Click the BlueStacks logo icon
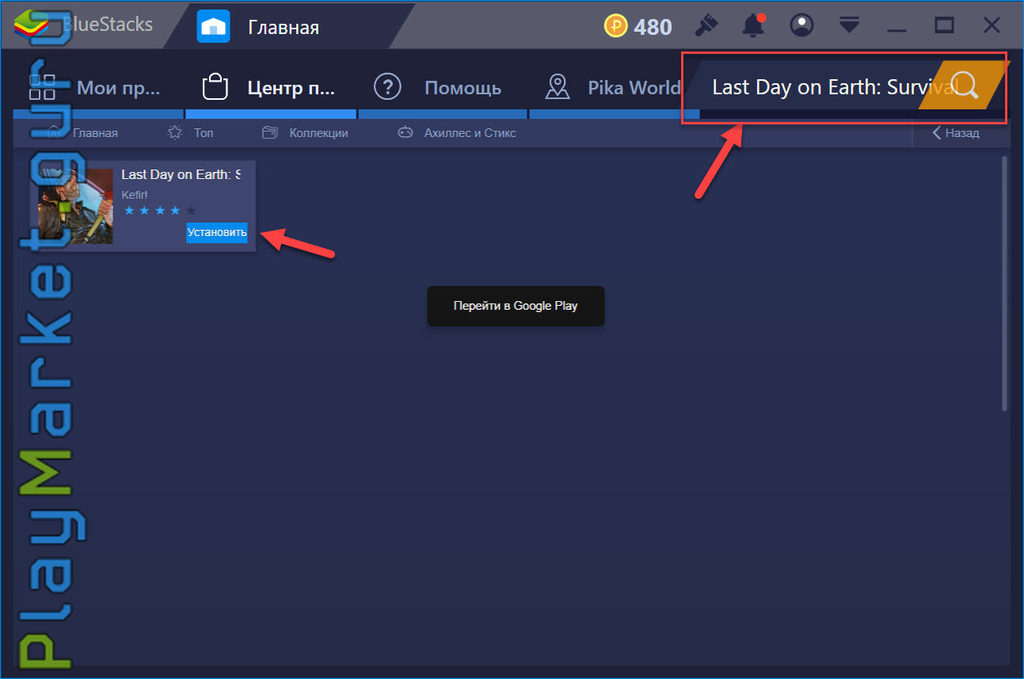This screenshot has width=1024, height=679. 31,25
